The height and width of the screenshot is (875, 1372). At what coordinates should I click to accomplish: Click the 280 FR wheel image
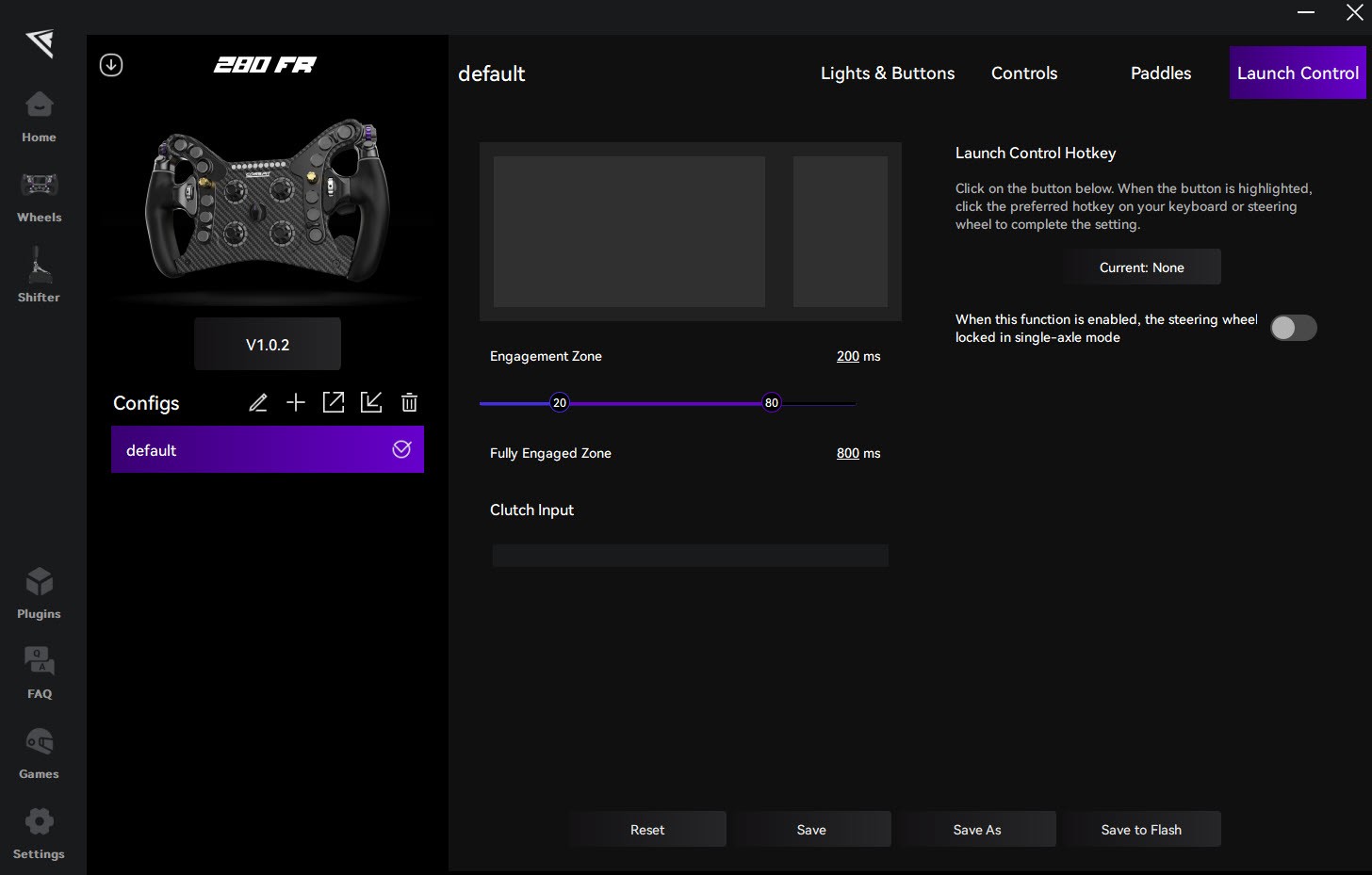tap(268, 200)
